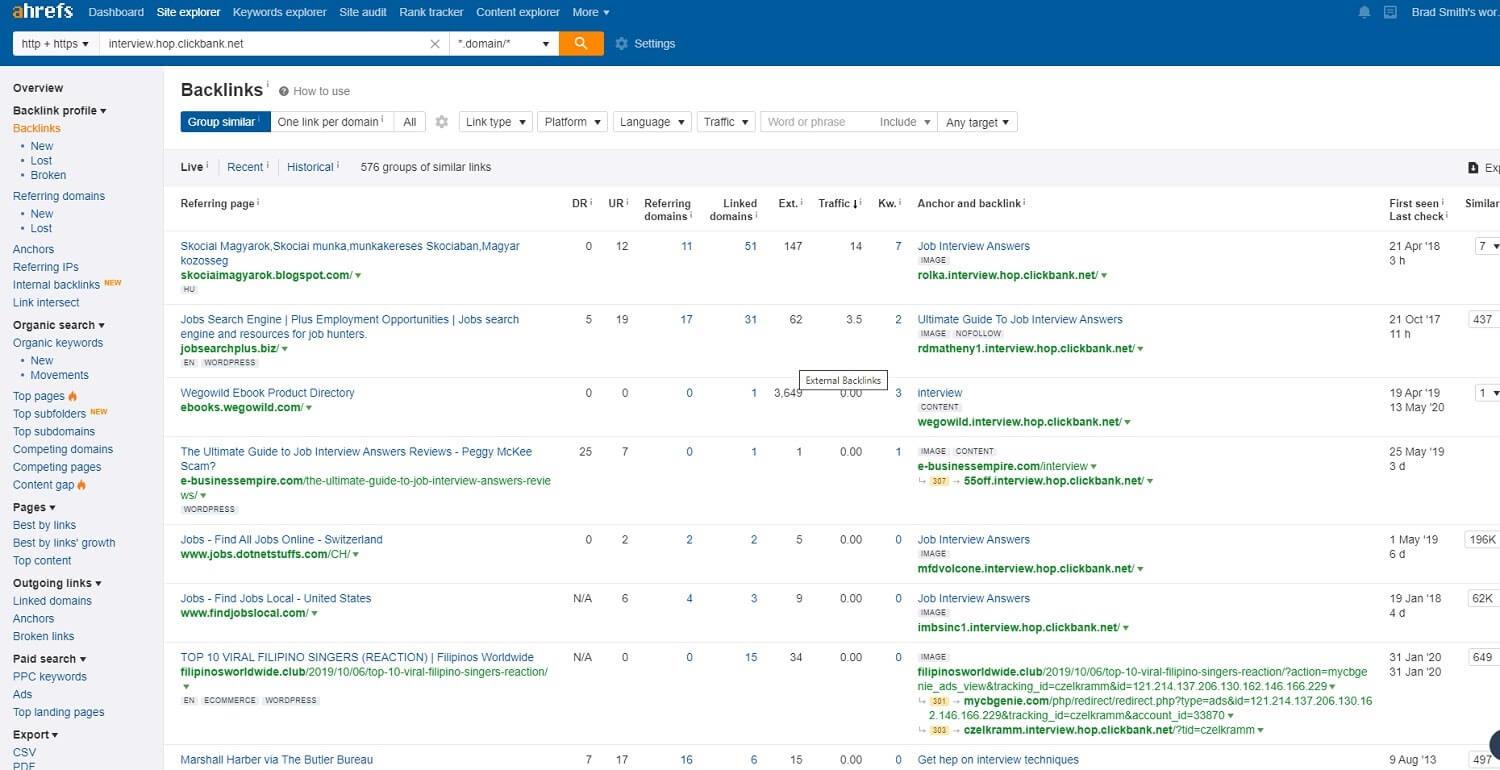This screenshot has width=1500, height=770.
Task: Open Top subdomains in sidebar
Action: [54, 431]
